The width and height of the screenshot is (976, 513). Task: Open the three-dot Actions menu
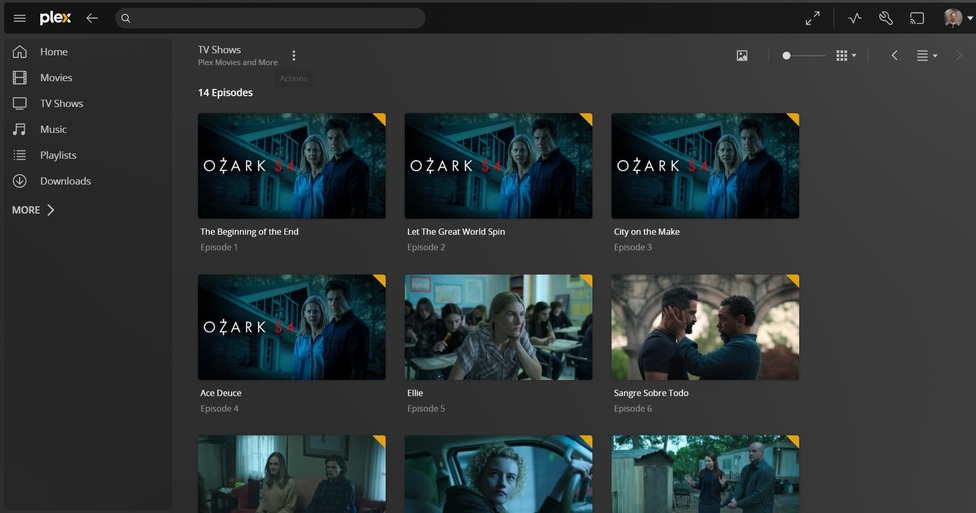tap(294, 55)
